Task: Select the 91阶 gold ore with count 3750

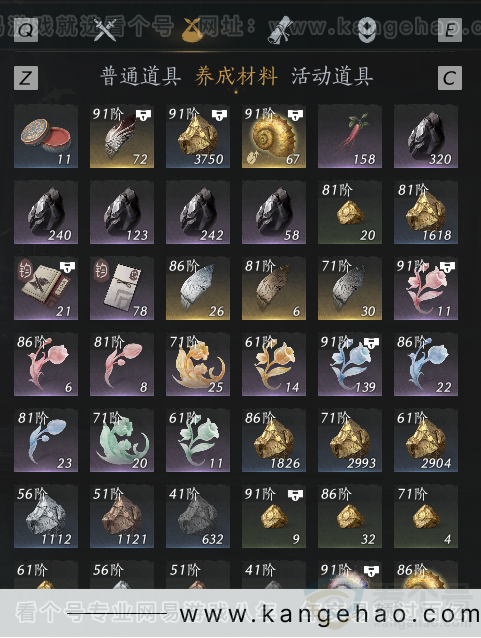Action: click(198, 136)
